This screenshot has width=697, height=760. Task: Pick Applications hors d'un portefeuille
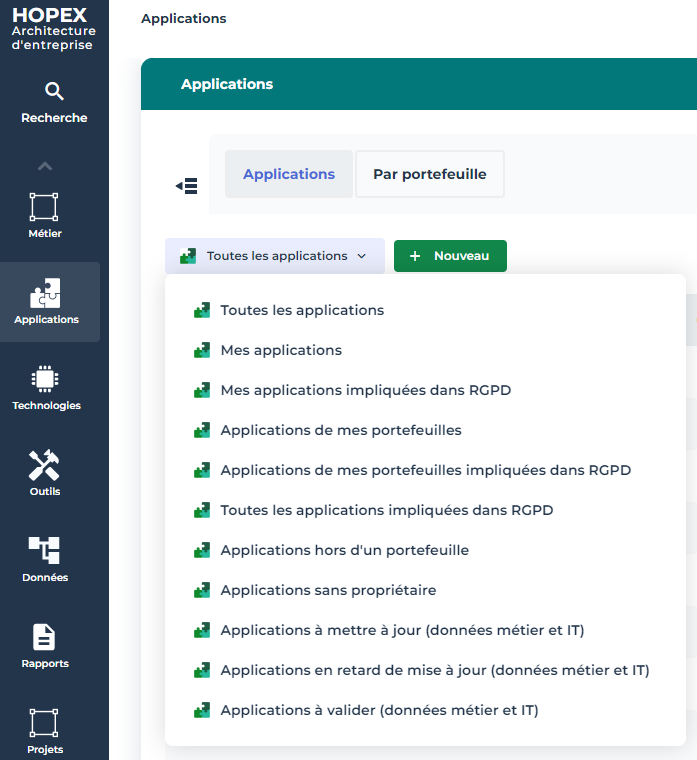[344, 550]
